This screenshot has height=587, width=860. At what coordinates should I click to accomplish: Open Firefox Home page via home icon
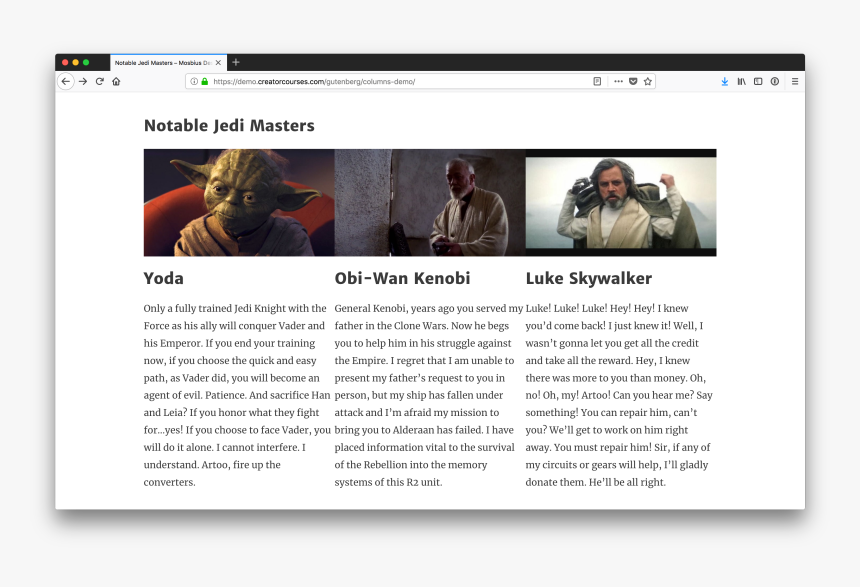114,81
